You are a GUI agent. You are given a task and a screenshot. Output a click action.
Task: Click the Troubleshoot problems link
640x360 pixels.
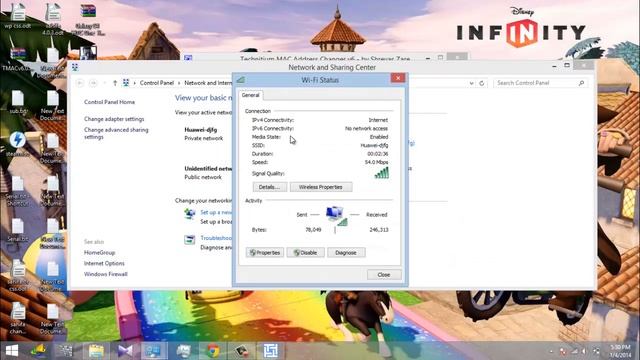coord(216,238)
